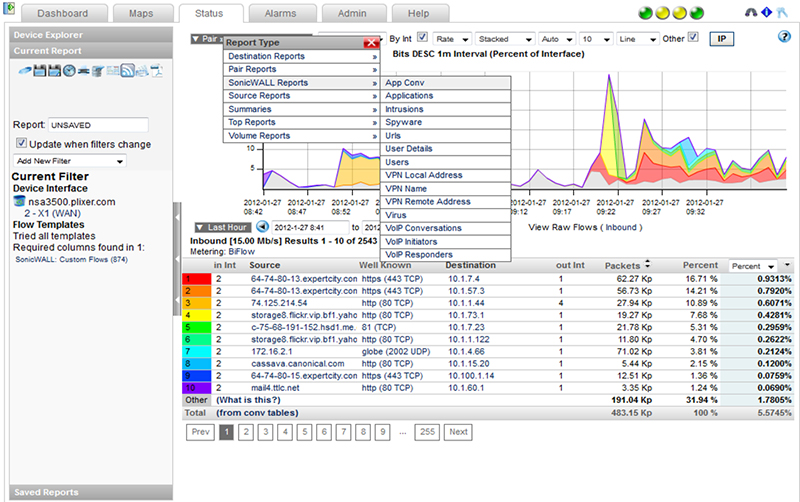Click the leftmost green status light

pyautogui.click(x=645, y=13)
